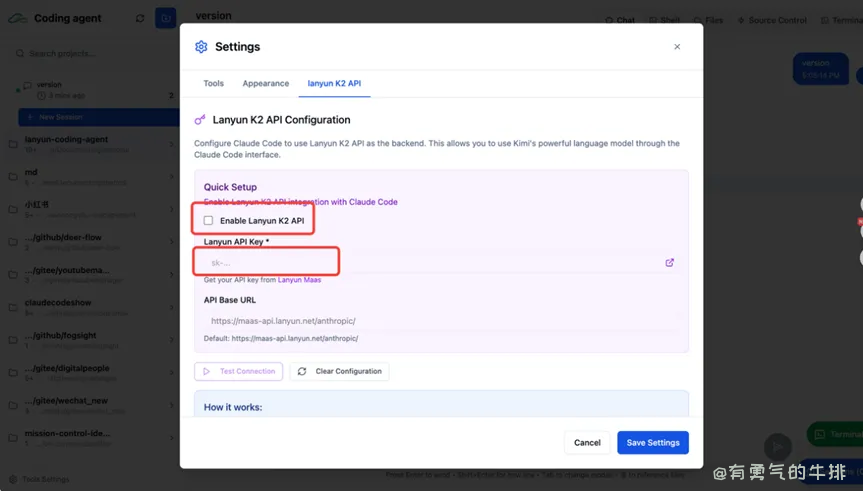Click the Coding agent logo icon
The image size is (863, 491).
pyautogui.click(x=18, y=18)
